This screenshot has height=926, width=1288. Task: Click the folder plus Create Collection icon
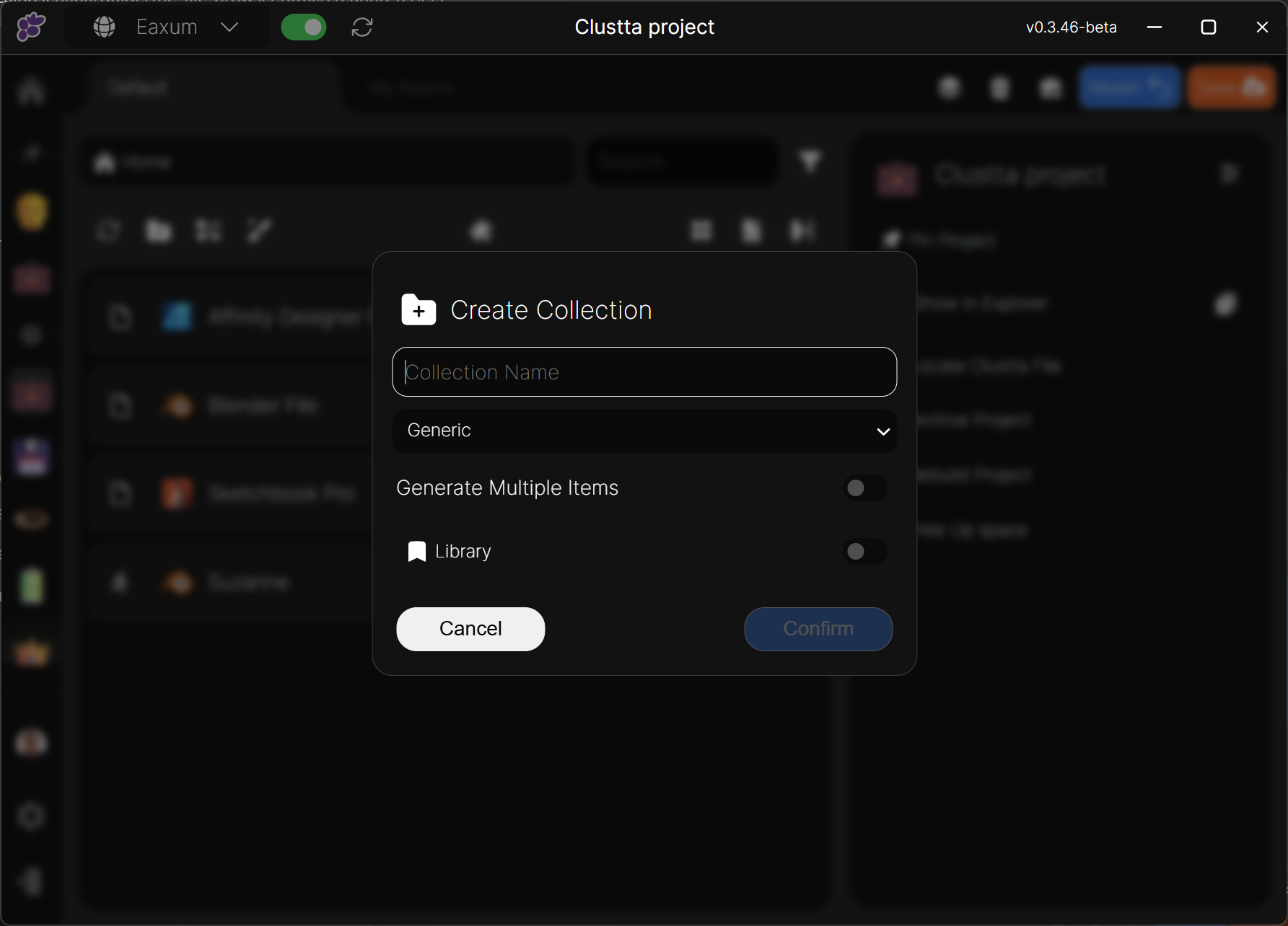419,310
